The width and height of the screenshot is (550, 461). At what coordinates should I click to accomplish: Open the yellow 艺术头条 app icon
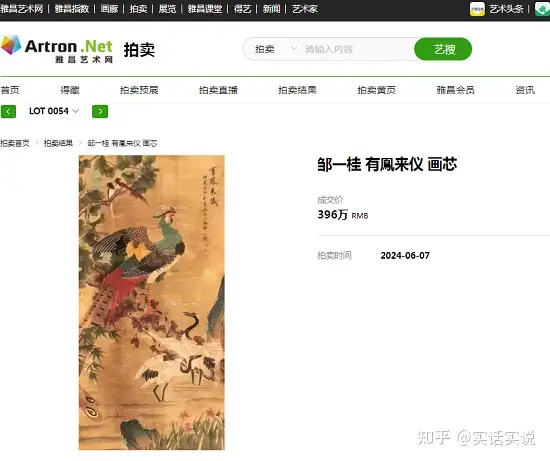point(477,9)
